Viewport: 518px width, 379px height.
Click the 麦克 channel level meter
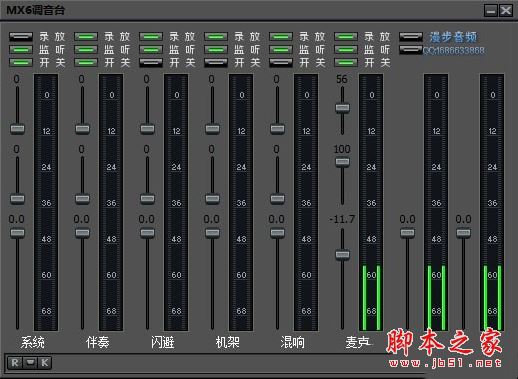click(371, 202)
